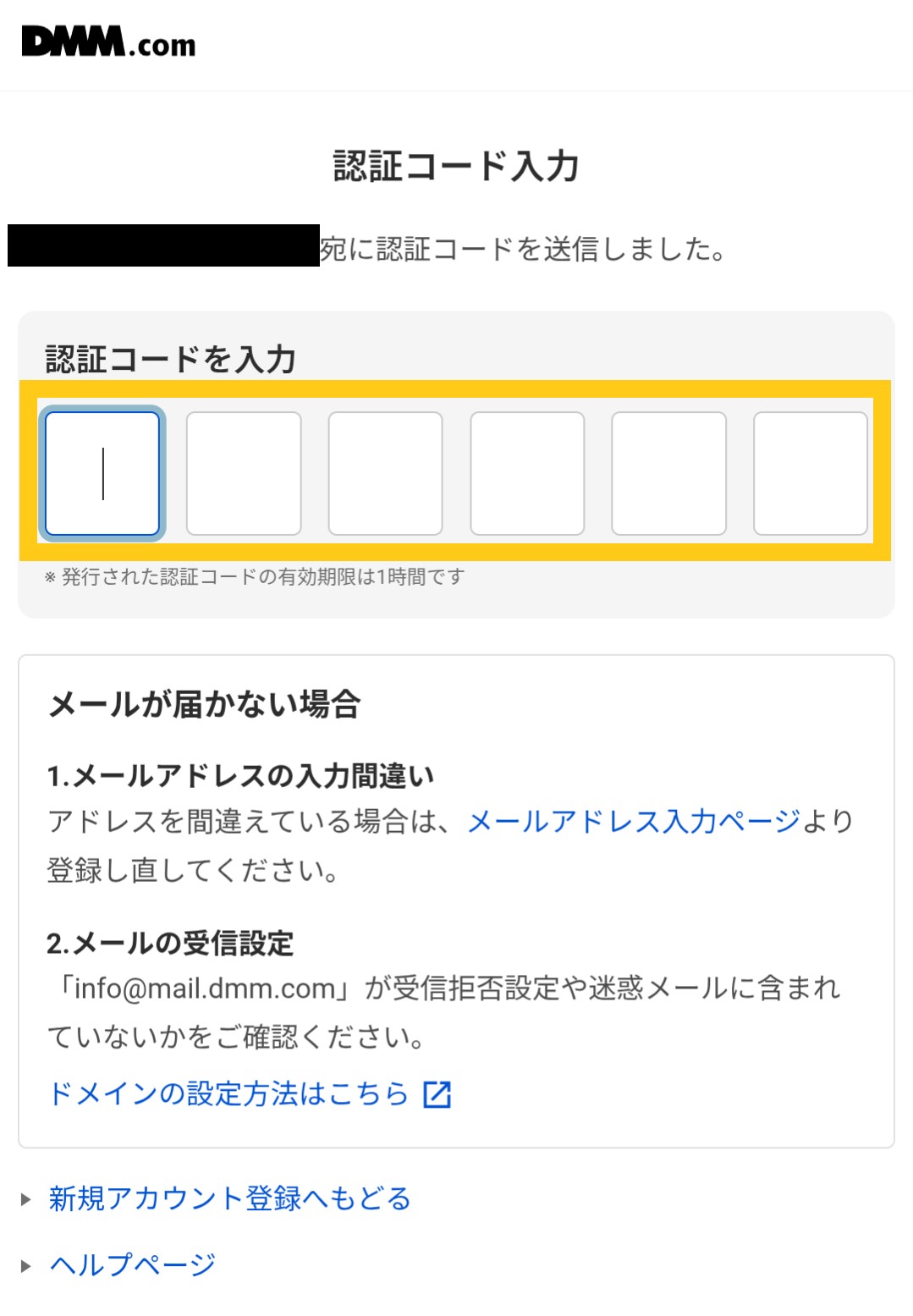The height and width of the screenshot is (1316, 913).
Task: Click the メールが届かない場合 heading
Action: coord(205,704)
